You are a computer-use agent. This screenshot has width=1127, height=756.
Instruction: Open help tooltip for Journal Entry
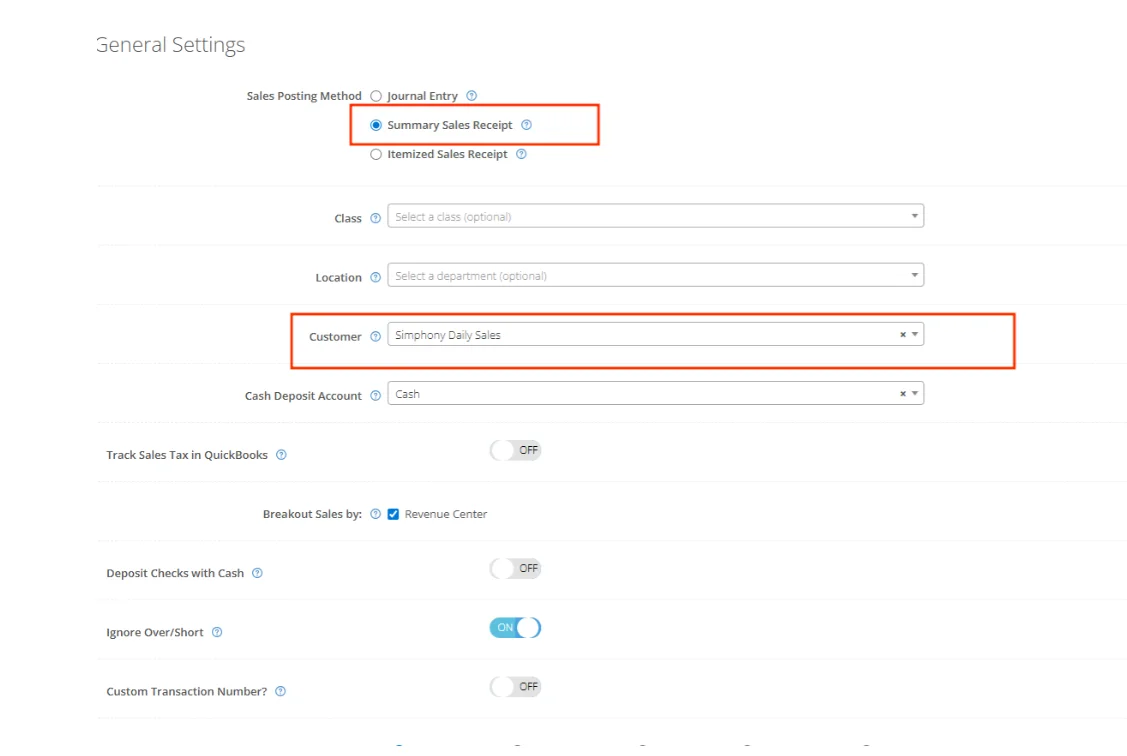click(x=471, y=95)
